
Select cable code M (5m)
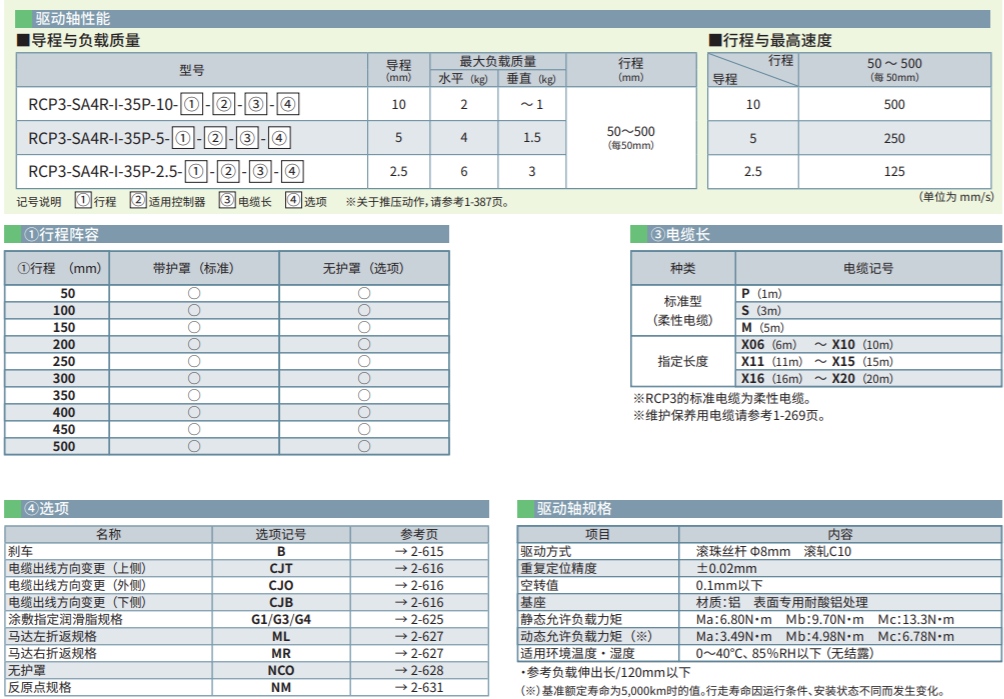[762, 327]
